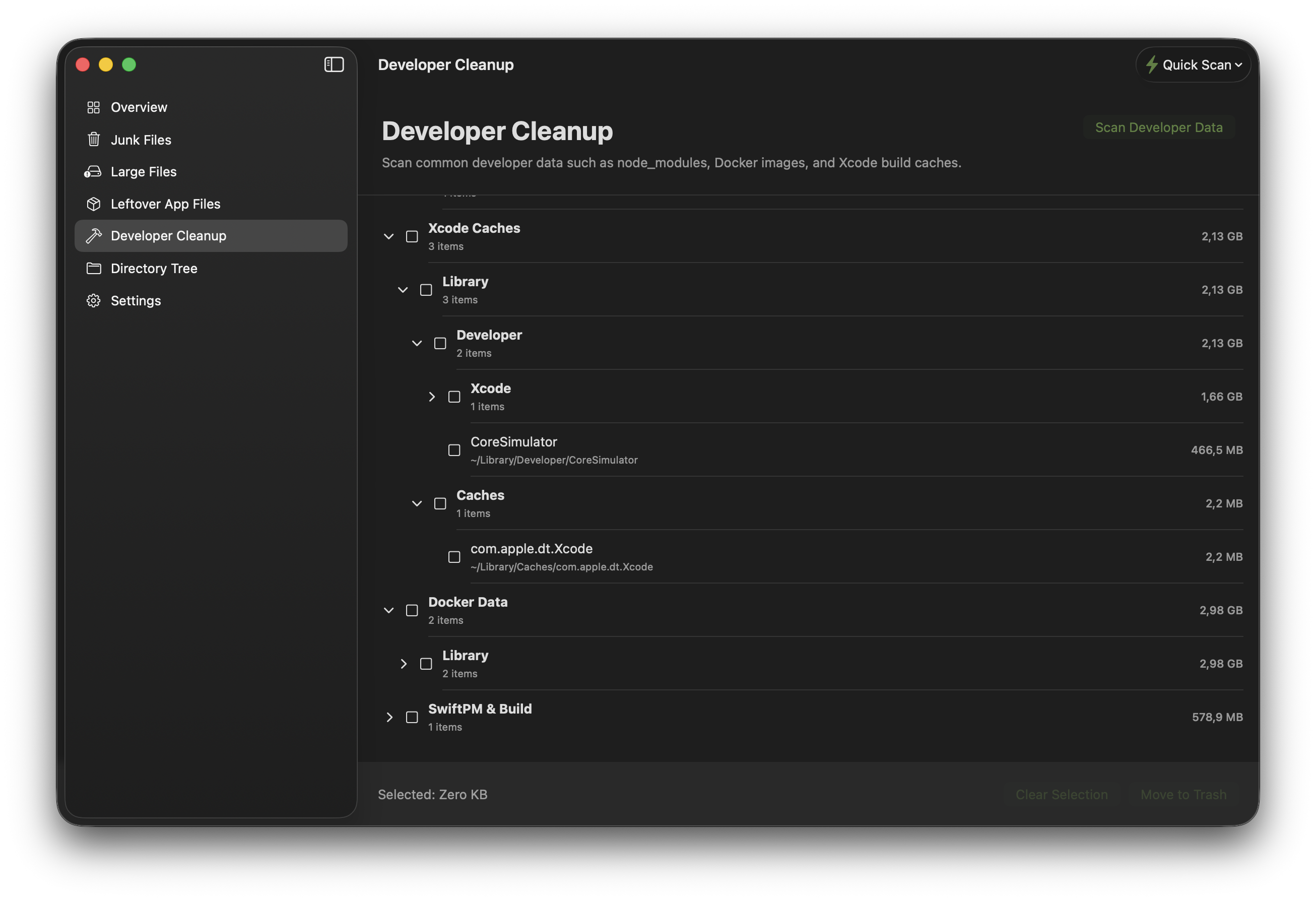This screenshot has width=1316, height=901.
Task: Tick the Caches 2,2 MB checkbox
Action: 440,503
